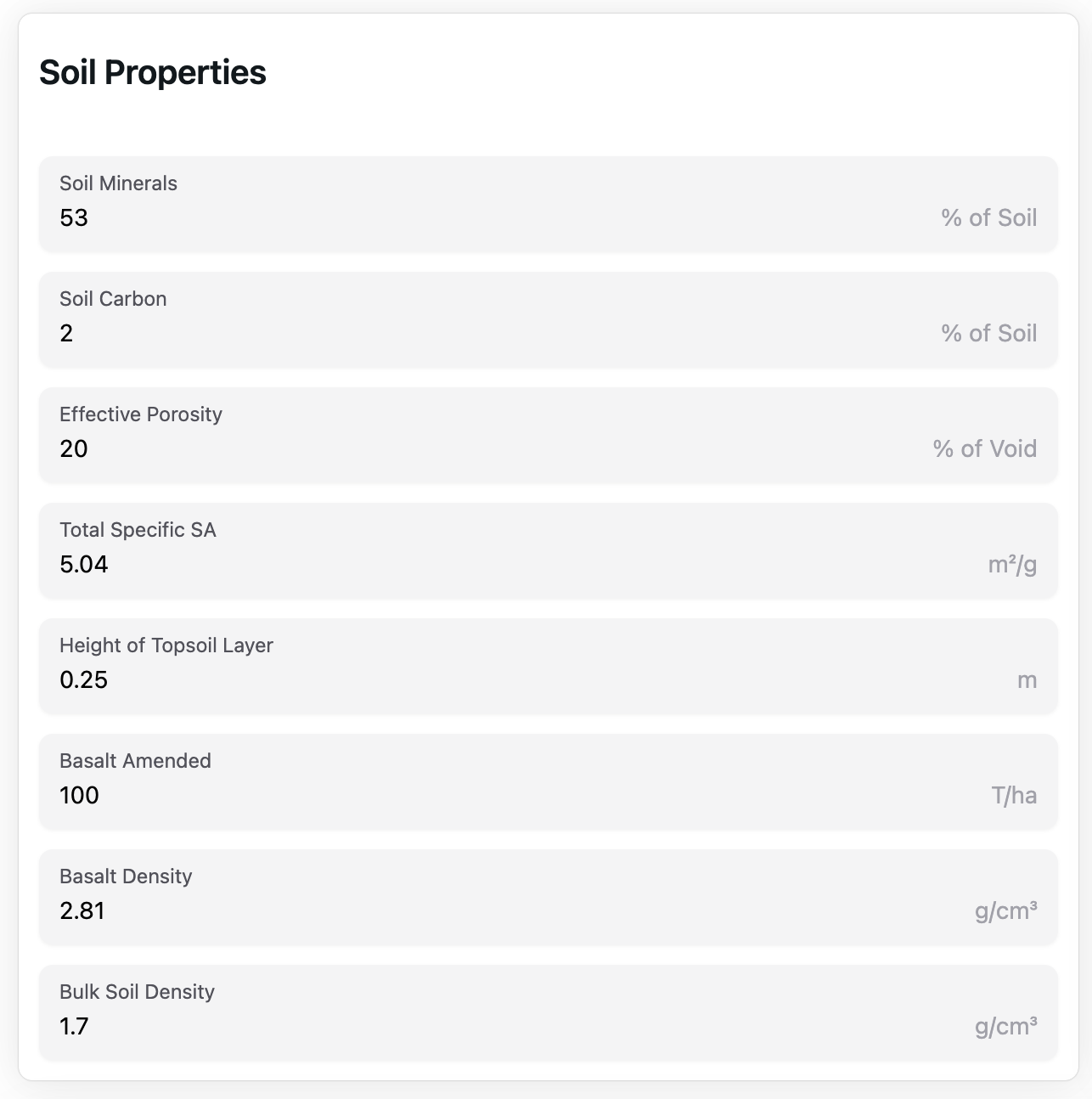Click the "Height of Topsoil Layer" label
Viewport: 1092px width, 1099px height.
(x=166, y=645)
